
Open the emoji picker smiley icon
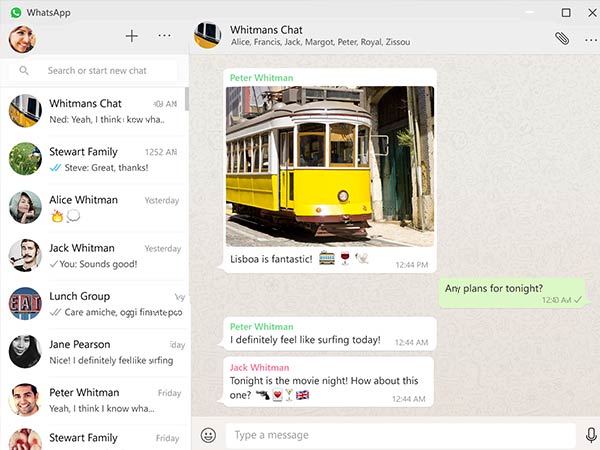pos(208,435)
